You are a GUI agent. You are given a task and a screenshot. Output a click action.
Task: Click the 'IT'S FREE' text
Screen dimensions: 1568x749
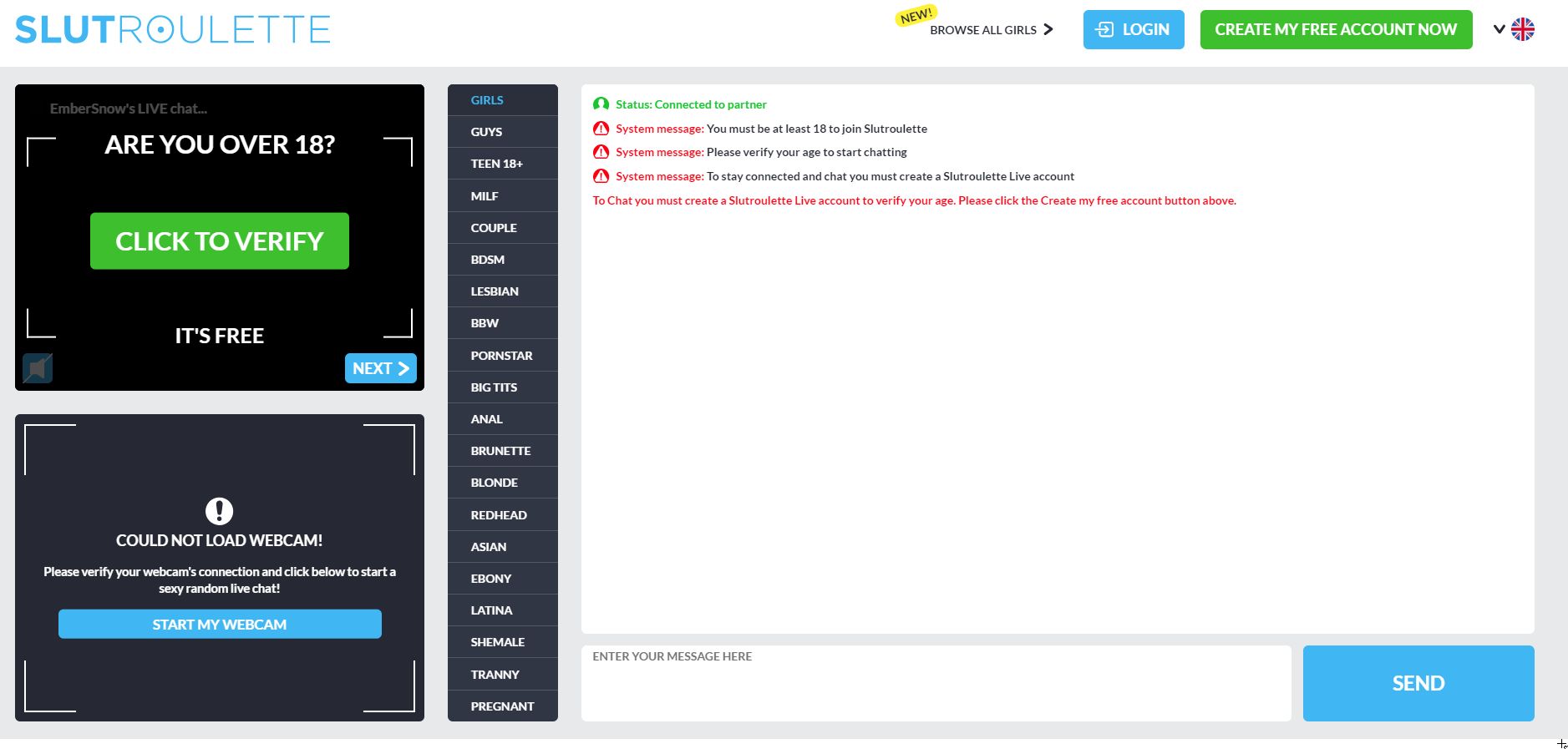(x=220, y=336)
